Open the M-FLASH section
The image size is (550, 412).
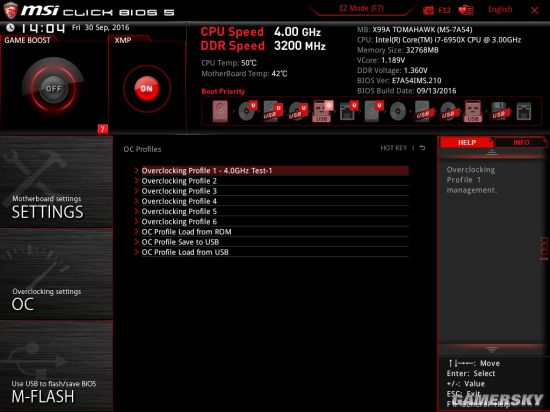click(x=56, y=366)
